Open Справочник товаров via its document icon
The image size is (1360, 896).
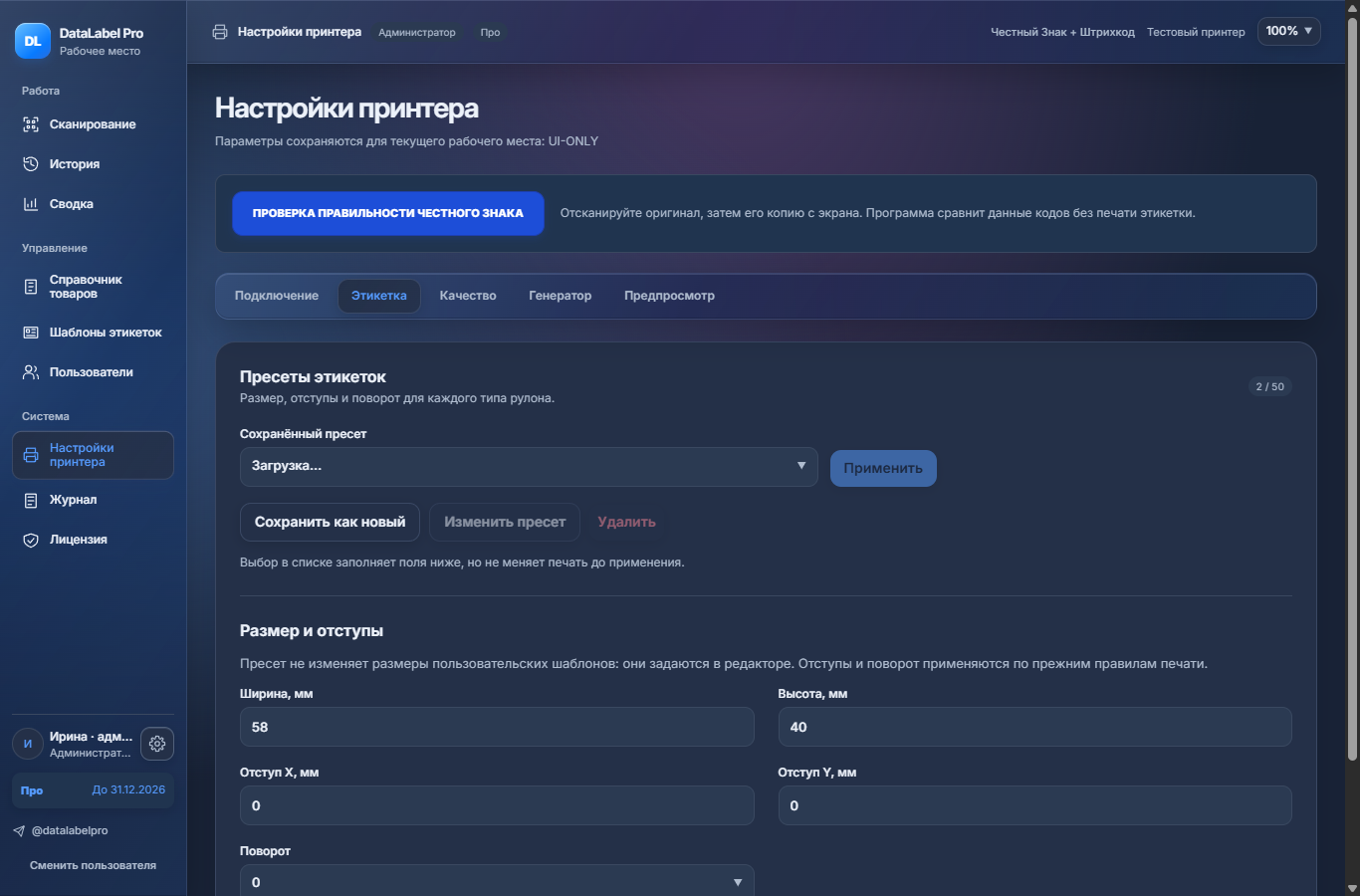pyautogui.click(x=31, y=287)
